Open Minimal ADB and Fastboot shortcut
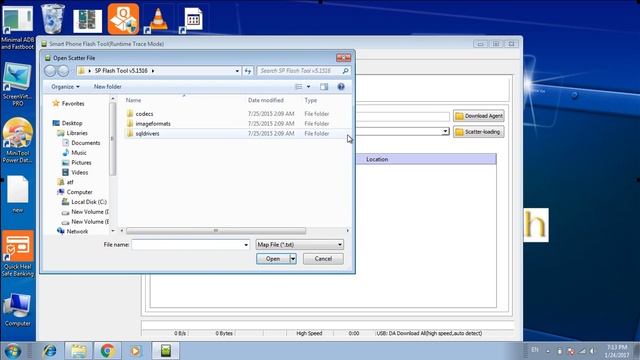This screenshot has width=640, height=360. (x=18, y=27)
